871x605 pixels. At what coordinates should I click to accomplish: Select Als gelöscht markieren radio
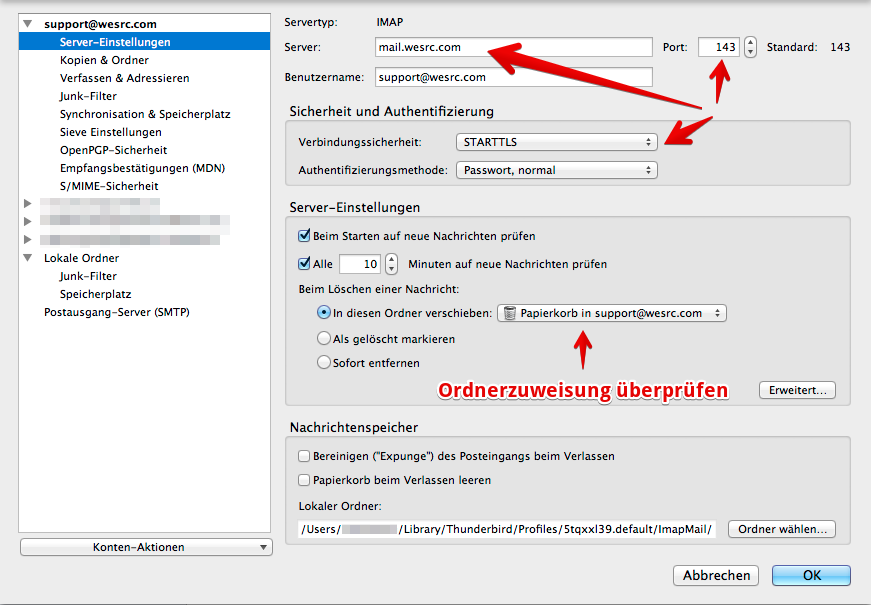324,338
